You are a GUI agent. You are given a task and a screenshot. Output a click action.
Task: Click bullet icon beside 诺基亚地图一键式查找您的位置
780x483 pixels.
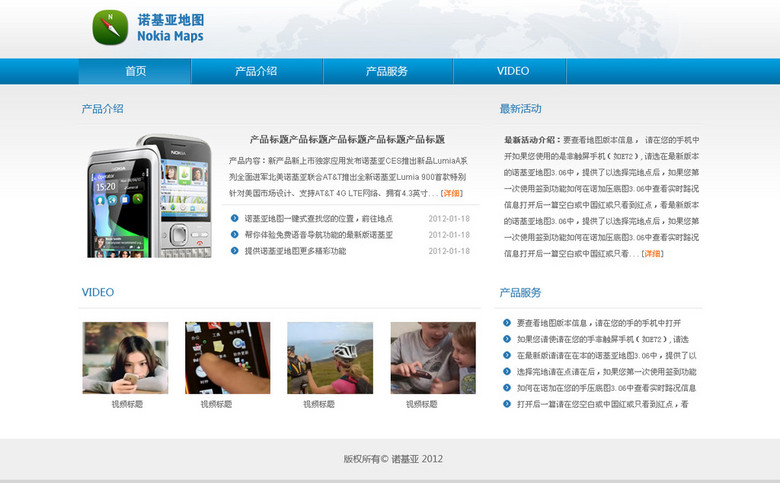234,218
